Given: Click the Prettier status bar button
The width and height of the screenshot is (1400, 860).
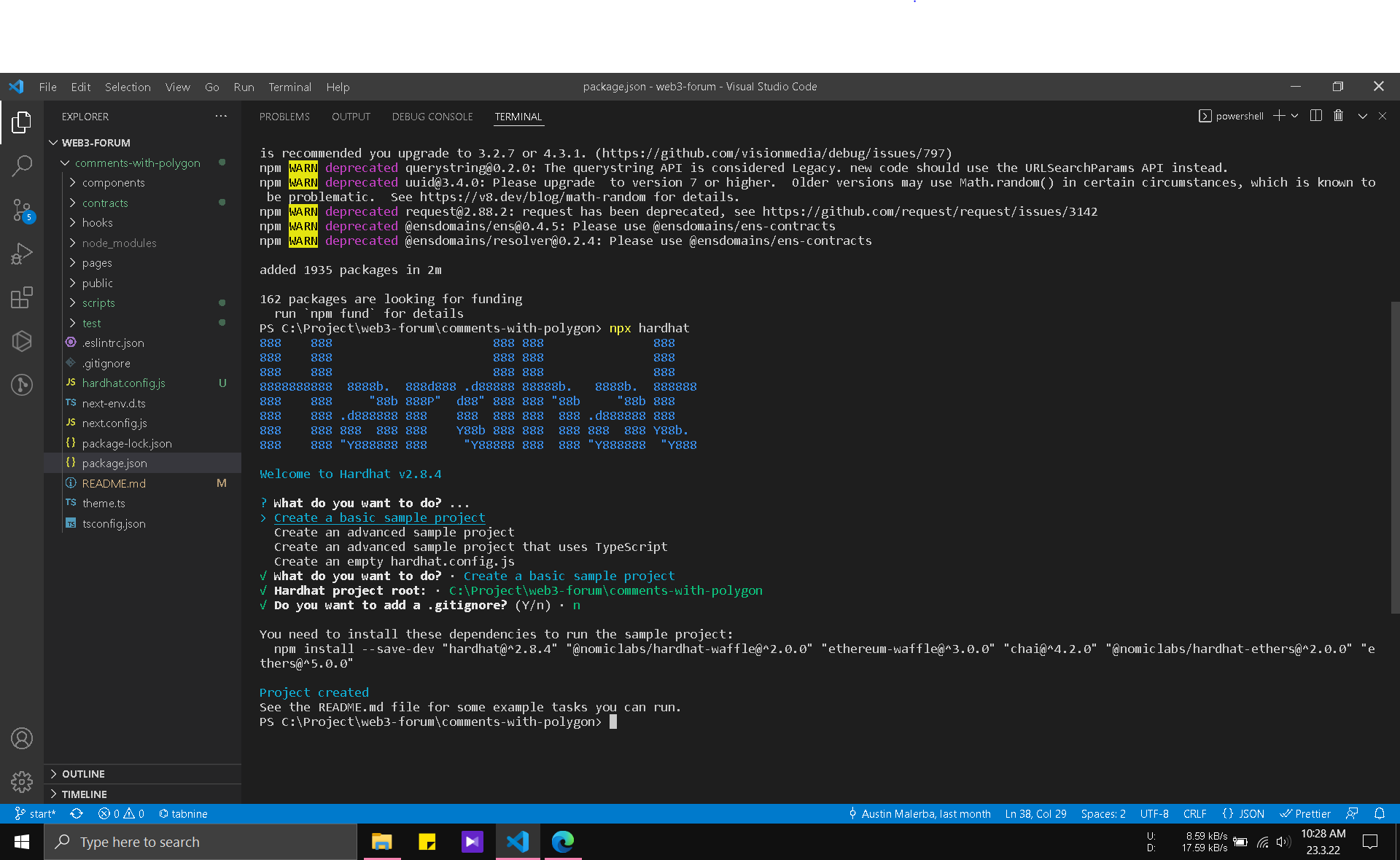Looking at the screenshot, I should [1305, 814].
